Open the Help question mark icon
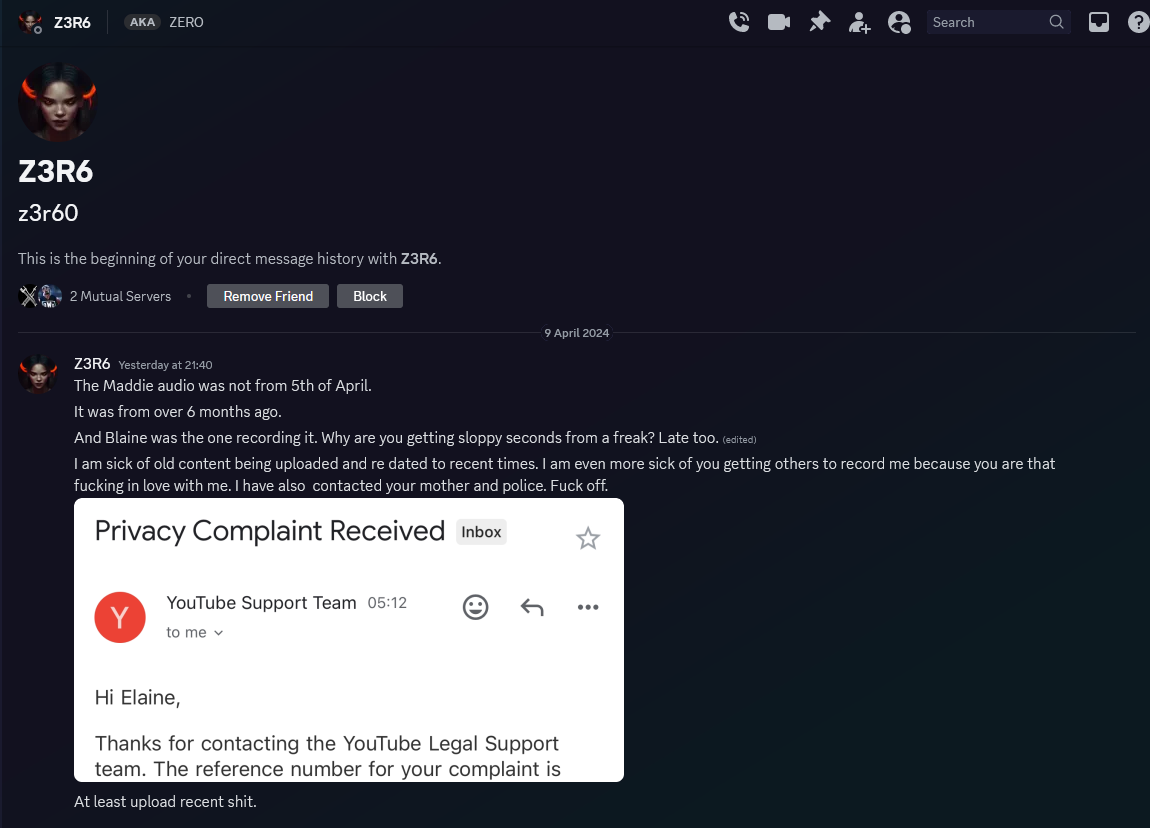Image resolution: width=1150 pixels, height=828 pixels. coord(1138,23)
